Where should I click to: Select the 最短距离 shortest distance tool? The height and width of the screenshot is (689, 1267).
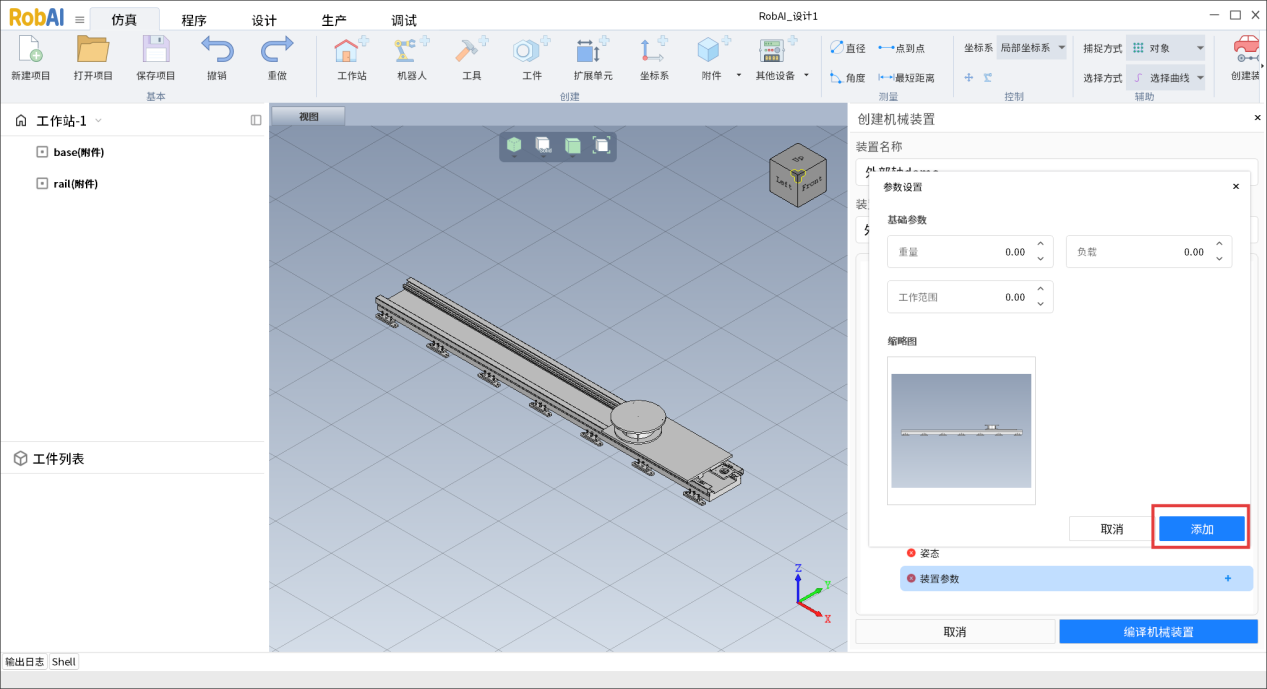coord(907,77)
